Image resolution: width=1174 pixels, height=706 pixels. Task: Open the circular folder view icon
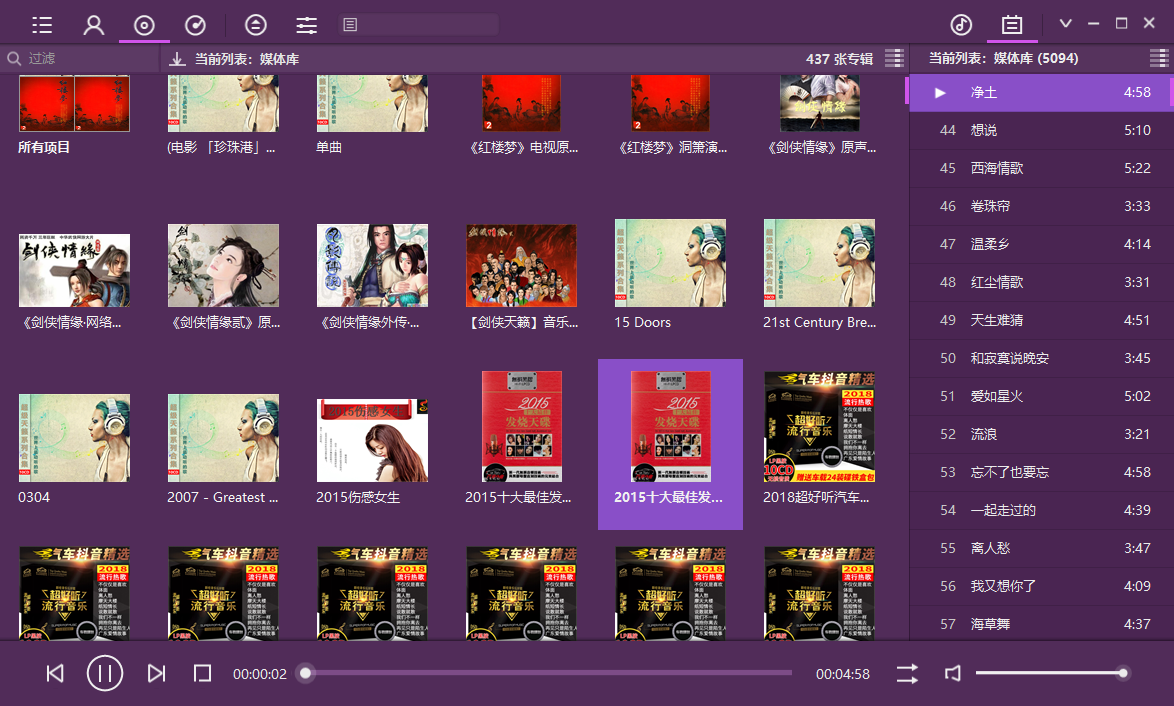(255, 25)
